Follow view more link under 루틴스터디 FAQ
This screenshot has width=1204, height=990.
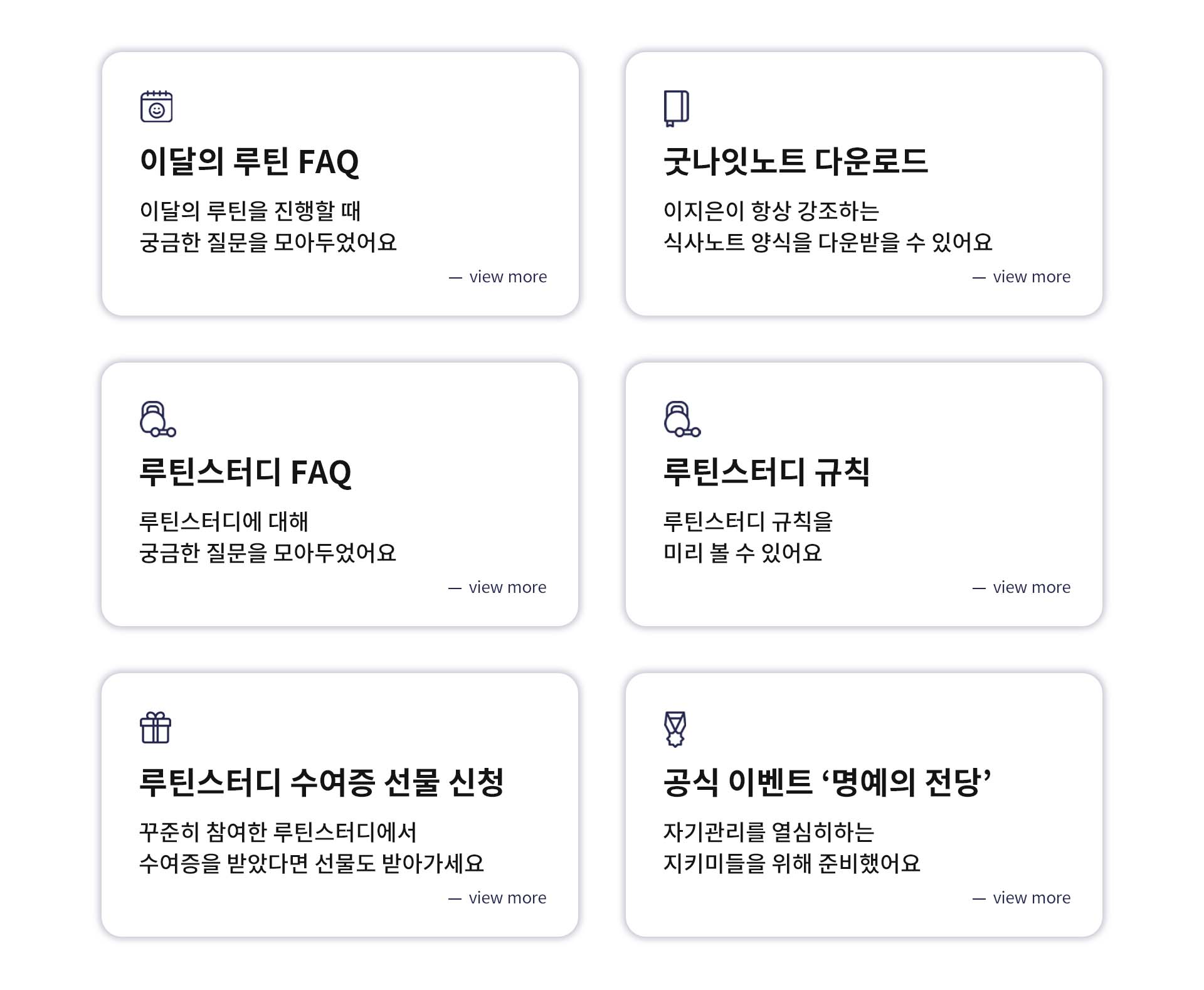click(x=506, y=587)
